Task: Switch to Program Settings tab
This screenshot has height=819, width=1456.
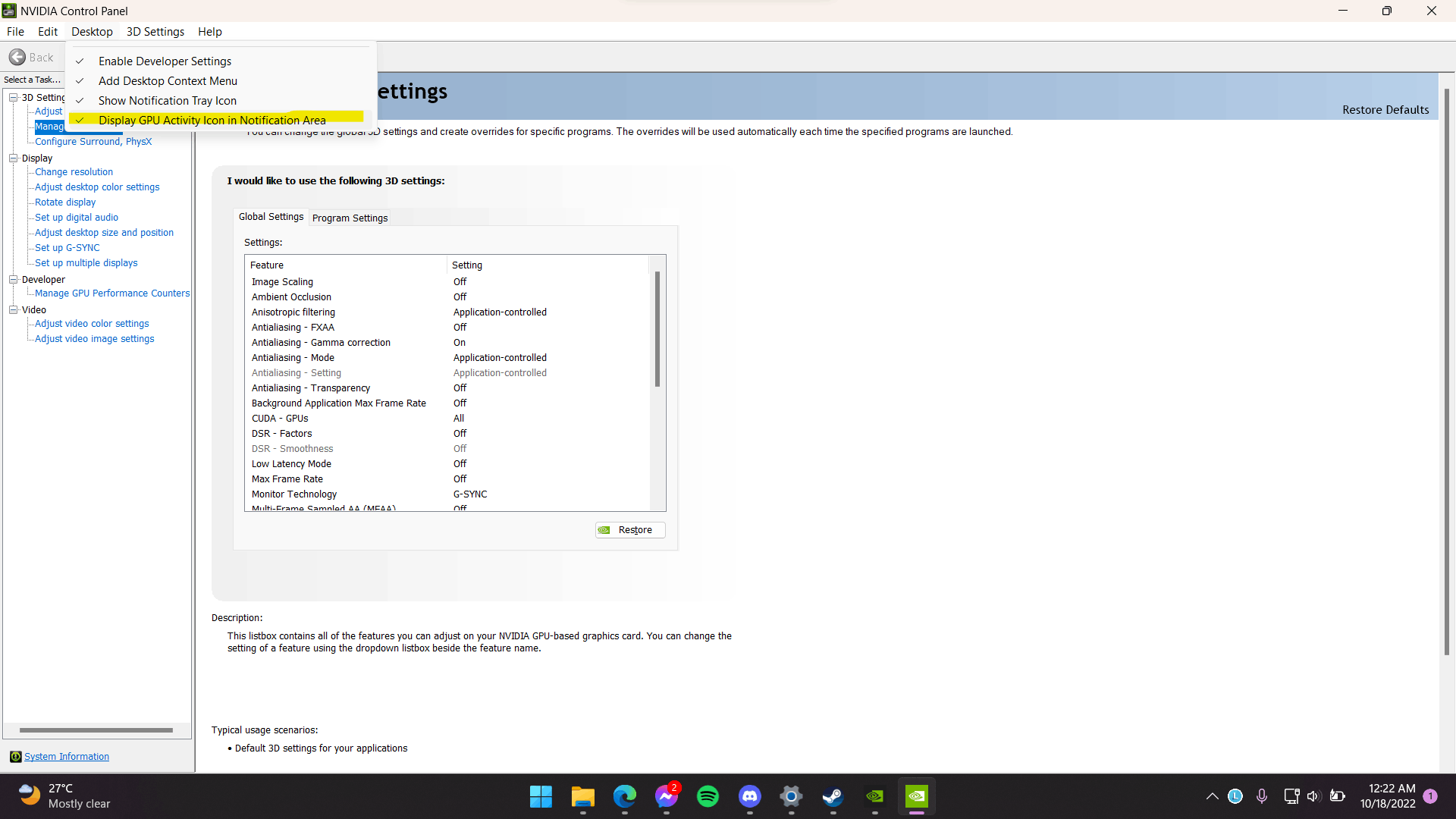Action: click(x=350, y=218)
